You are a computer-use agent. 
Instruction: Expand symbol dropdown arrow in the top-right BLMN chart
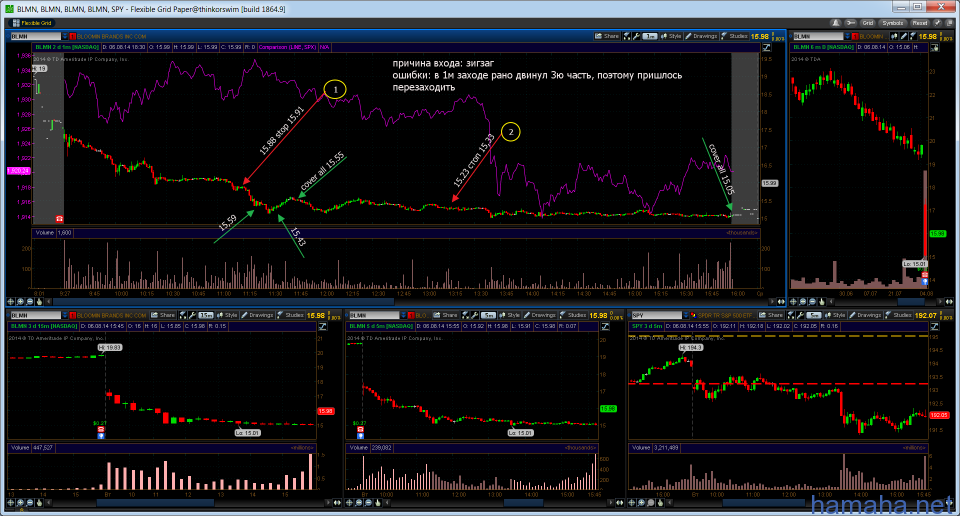[848, 36]
